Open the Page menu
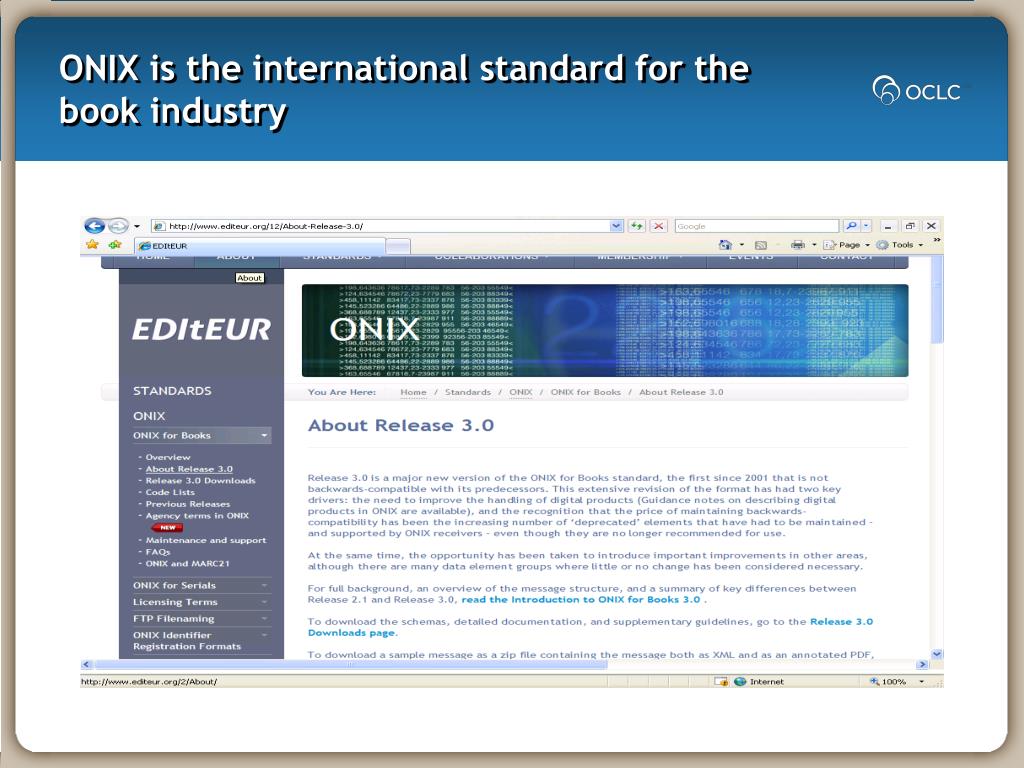Image resolution: width=1024 pixels, height=768 pixels. tap(846, 245)
